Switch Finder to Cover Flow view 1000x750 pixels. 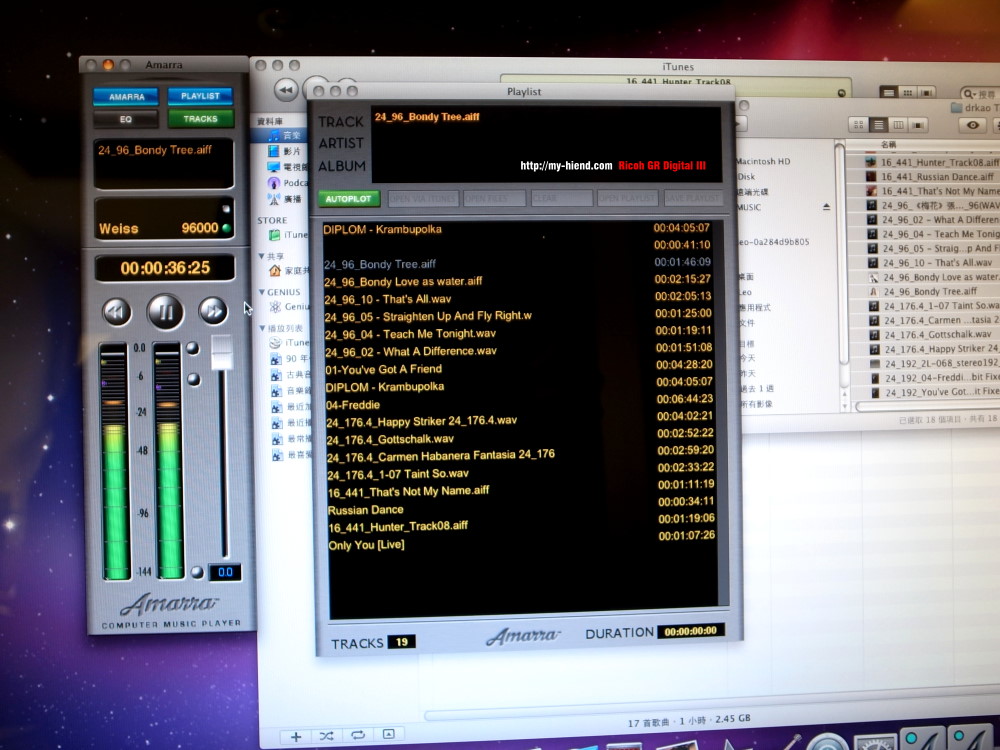(x=918, y=125)
